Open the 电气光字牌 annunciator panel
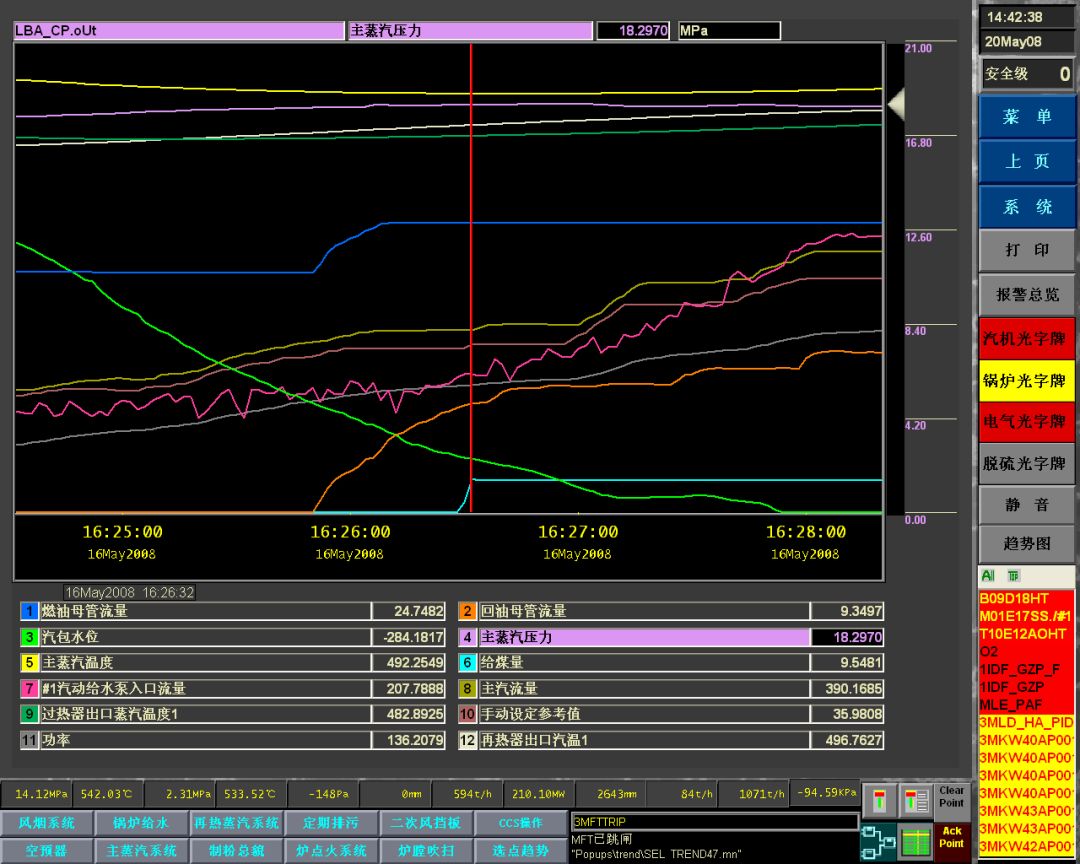This screenshot has width=1080, height=864. 1026,422
